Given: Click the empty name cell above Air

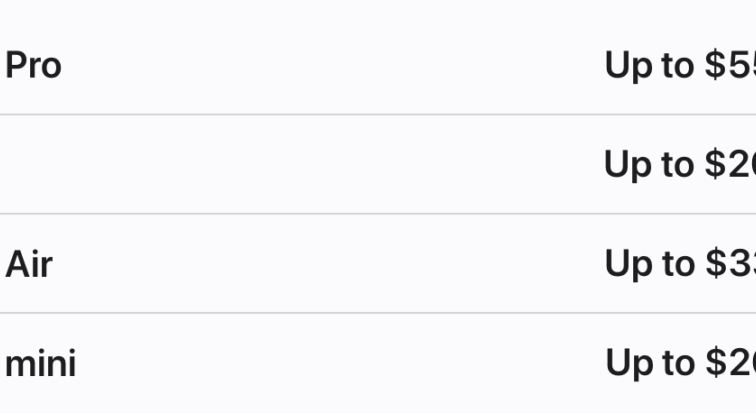Looking at the screenshot, I should [40, 165].
